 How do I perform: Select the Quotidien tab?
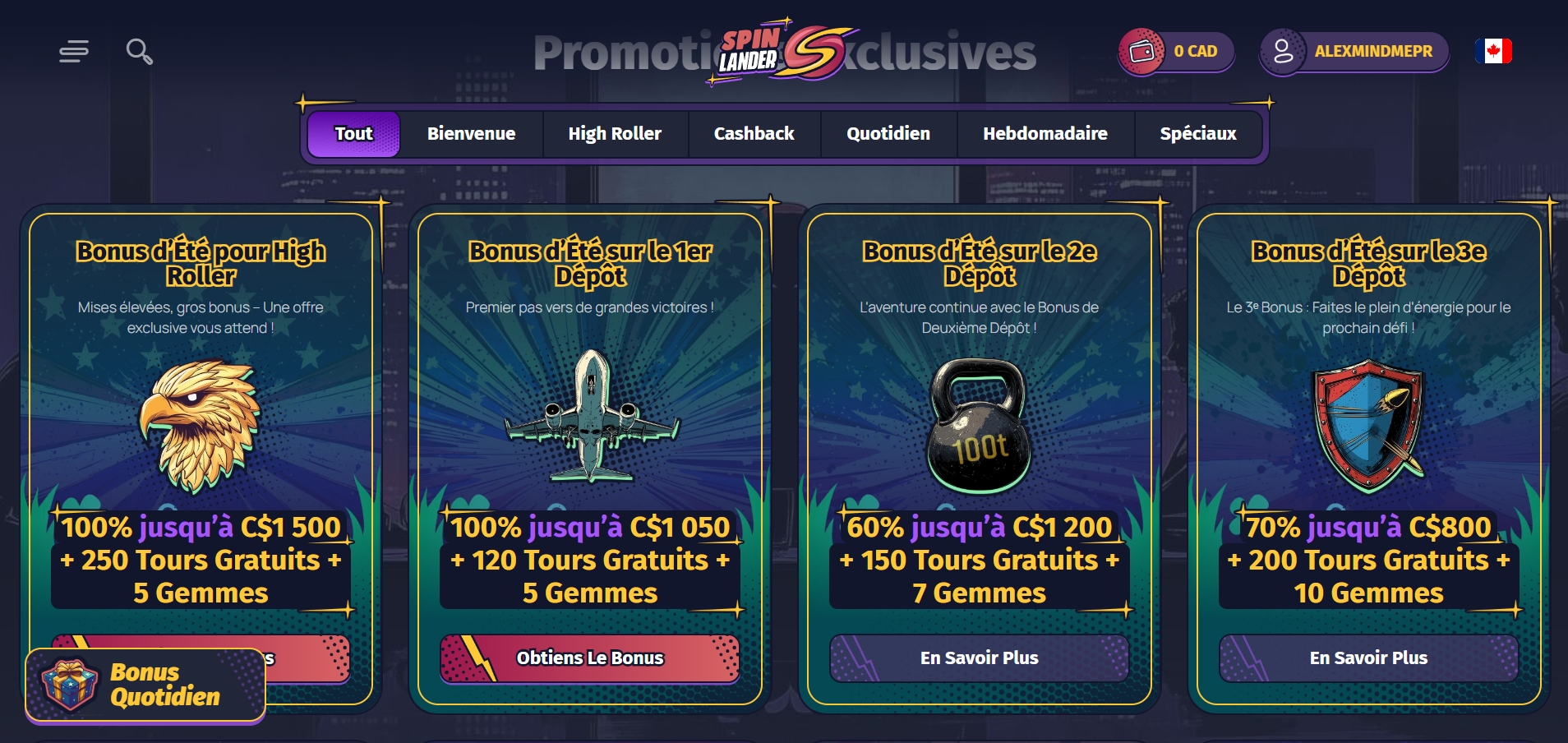click(x=888, y=133)
